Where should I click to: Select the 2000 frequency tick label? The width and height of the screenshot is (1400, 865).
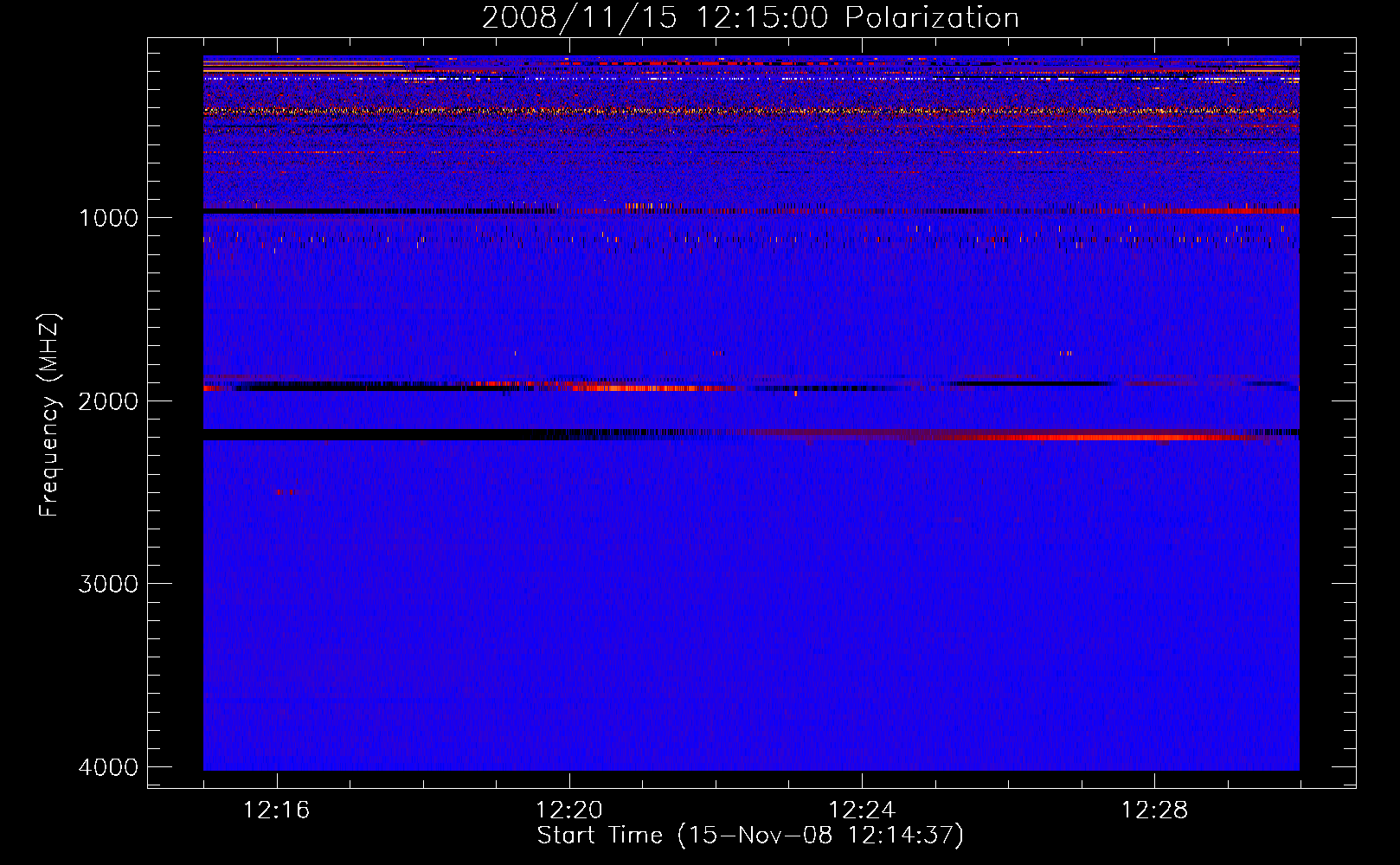coord(108,400)
